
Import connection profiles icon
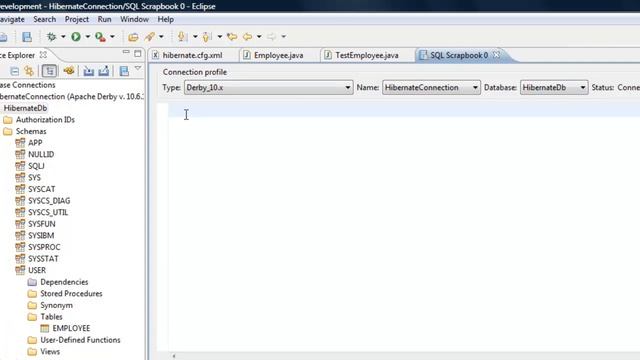[x=89, y=71]
